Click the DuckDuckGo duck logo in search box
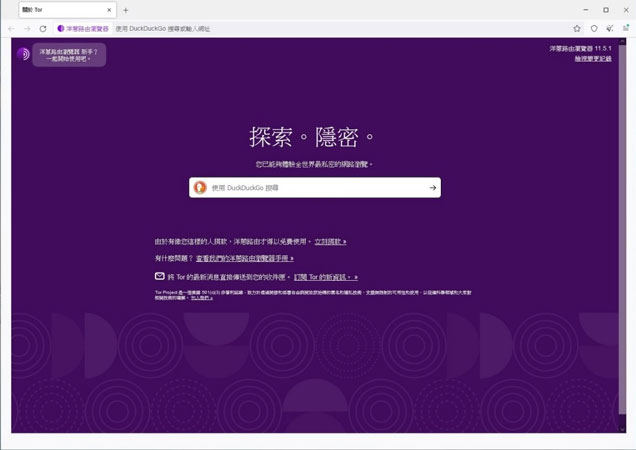The image size is (636, 450). click(200, 187)
